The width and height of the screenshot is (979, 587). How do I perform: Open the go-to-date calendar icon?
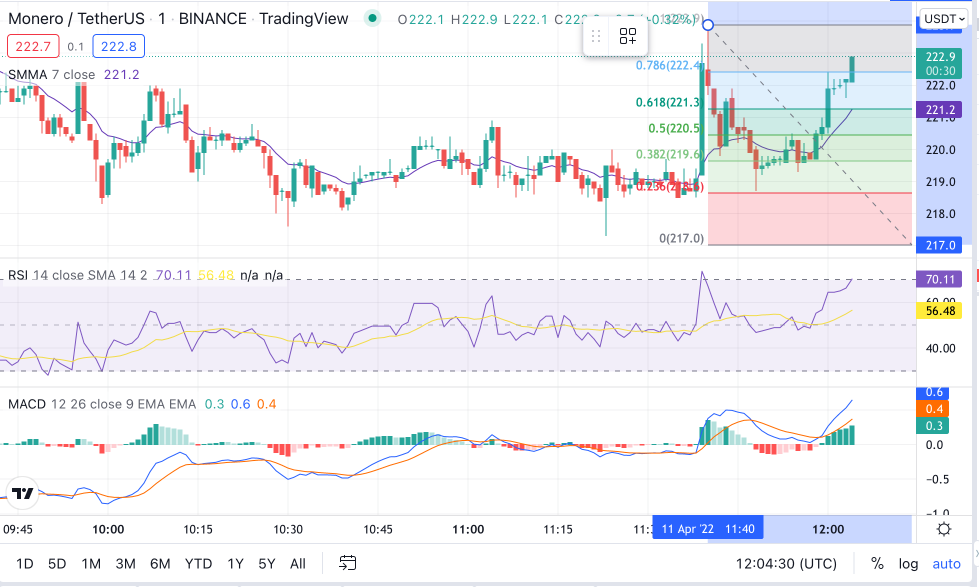click(347, 563)
